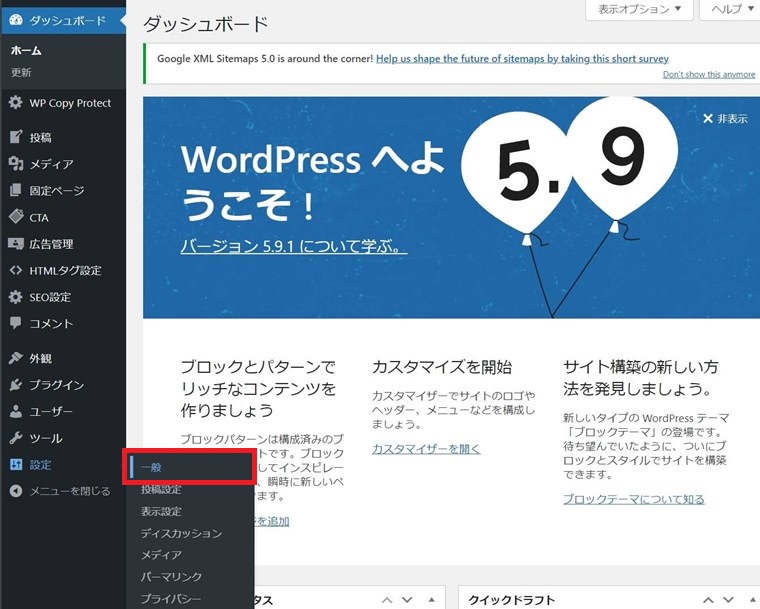Click the CTA tag icon
This screenshot has width=760, height=609.
tap(16, 217)
